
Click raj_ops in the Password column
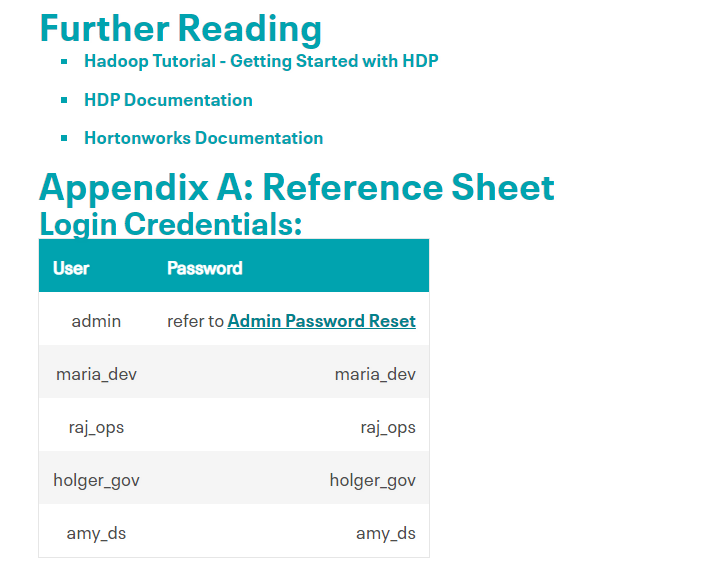(388, 427)
